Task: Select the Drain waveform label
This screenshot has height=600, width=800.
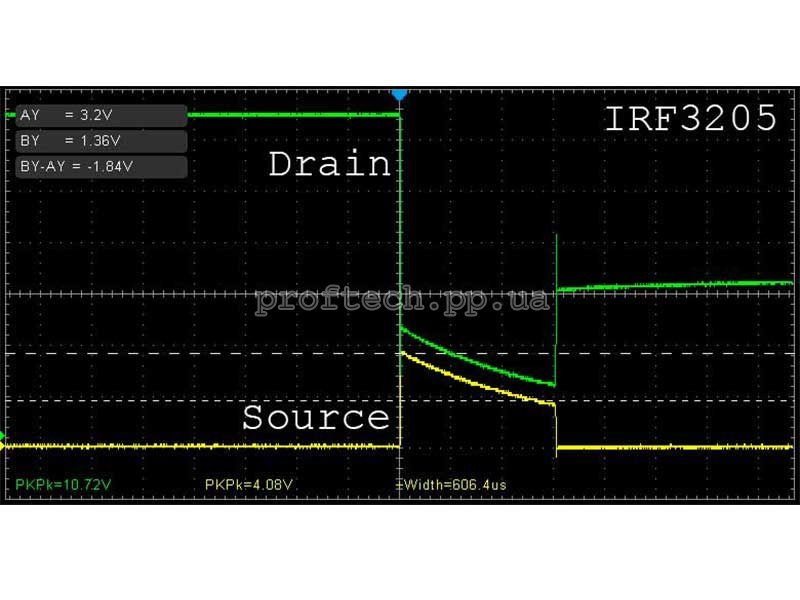Action: coord(329,164)
